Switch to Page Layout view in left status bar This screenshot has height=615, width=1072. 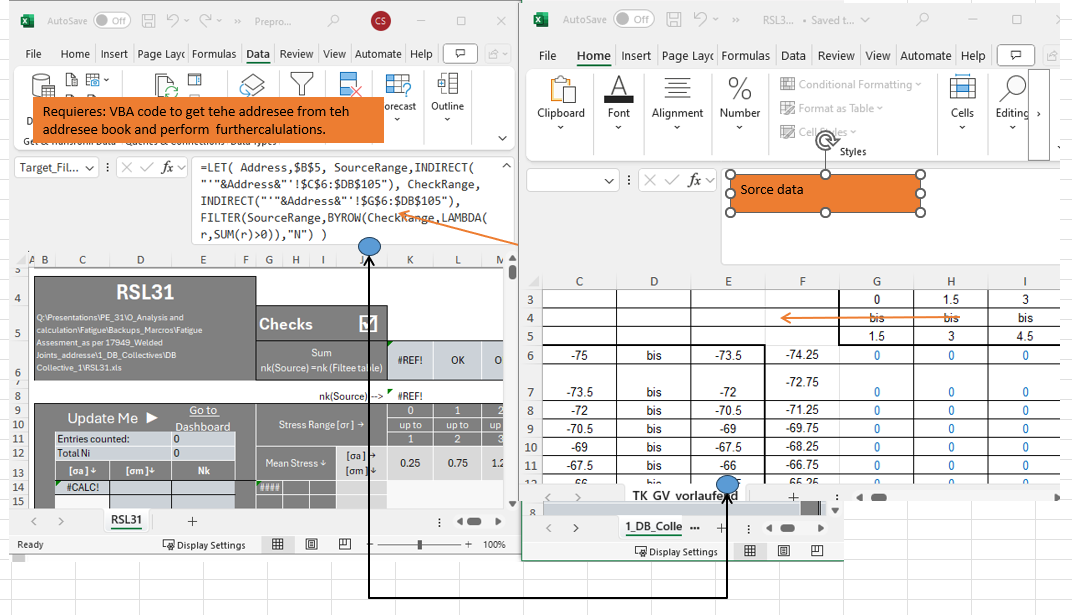point(311,544)
